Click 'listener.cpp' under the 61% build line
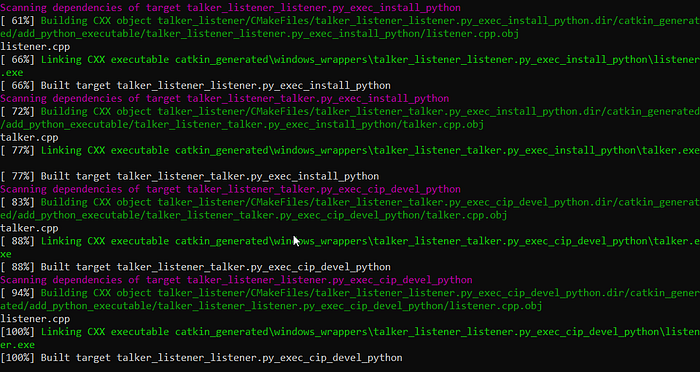 (35, 46)
